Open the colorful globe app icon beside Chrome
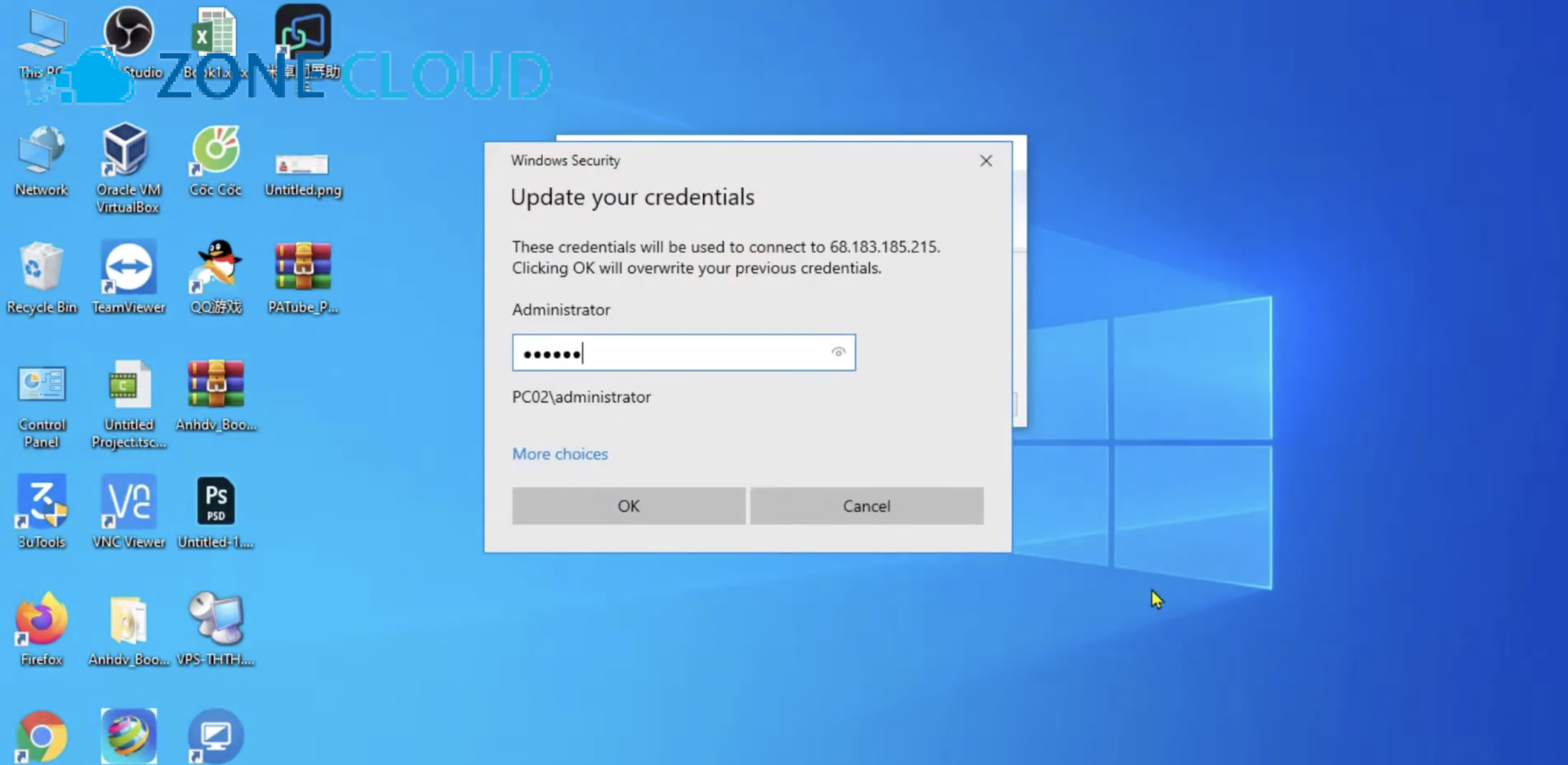Screen dimensions: 1568x765 click(129, 736)
